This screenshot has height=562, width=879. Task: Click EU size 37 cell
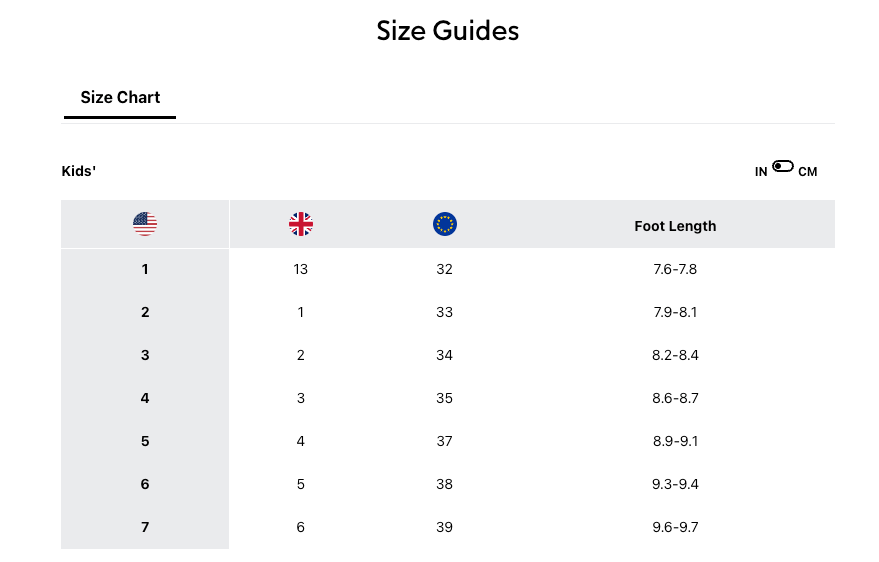point(445,441)
